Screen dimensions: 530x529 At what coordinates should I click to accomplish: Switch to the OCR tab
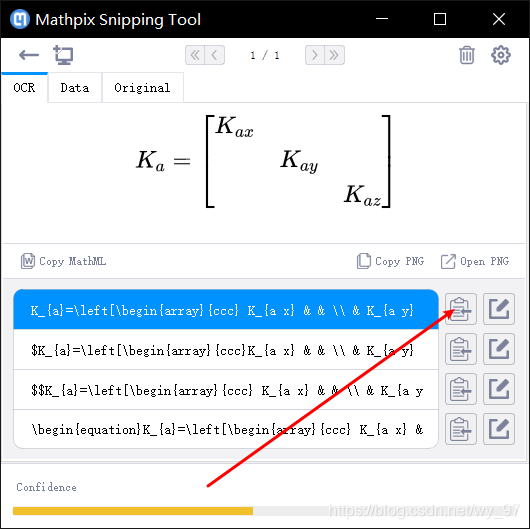click(24, 88)
